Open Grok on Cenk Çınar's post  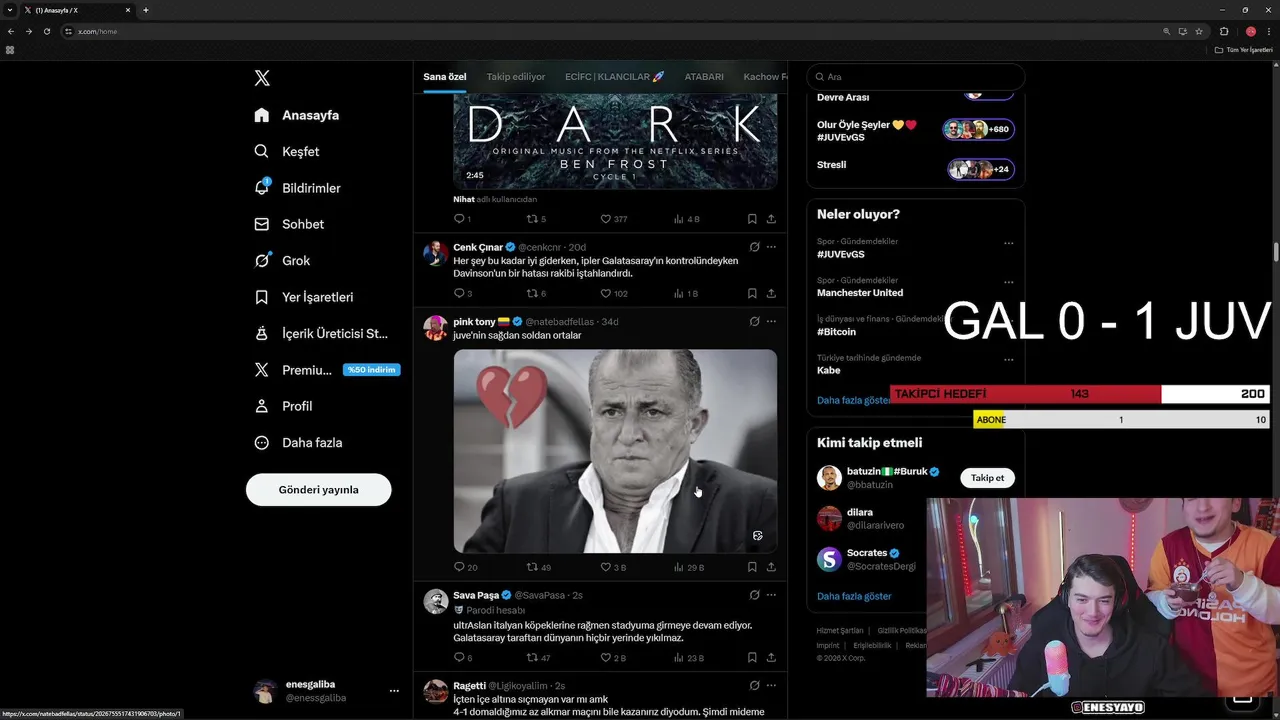point(754,247)
